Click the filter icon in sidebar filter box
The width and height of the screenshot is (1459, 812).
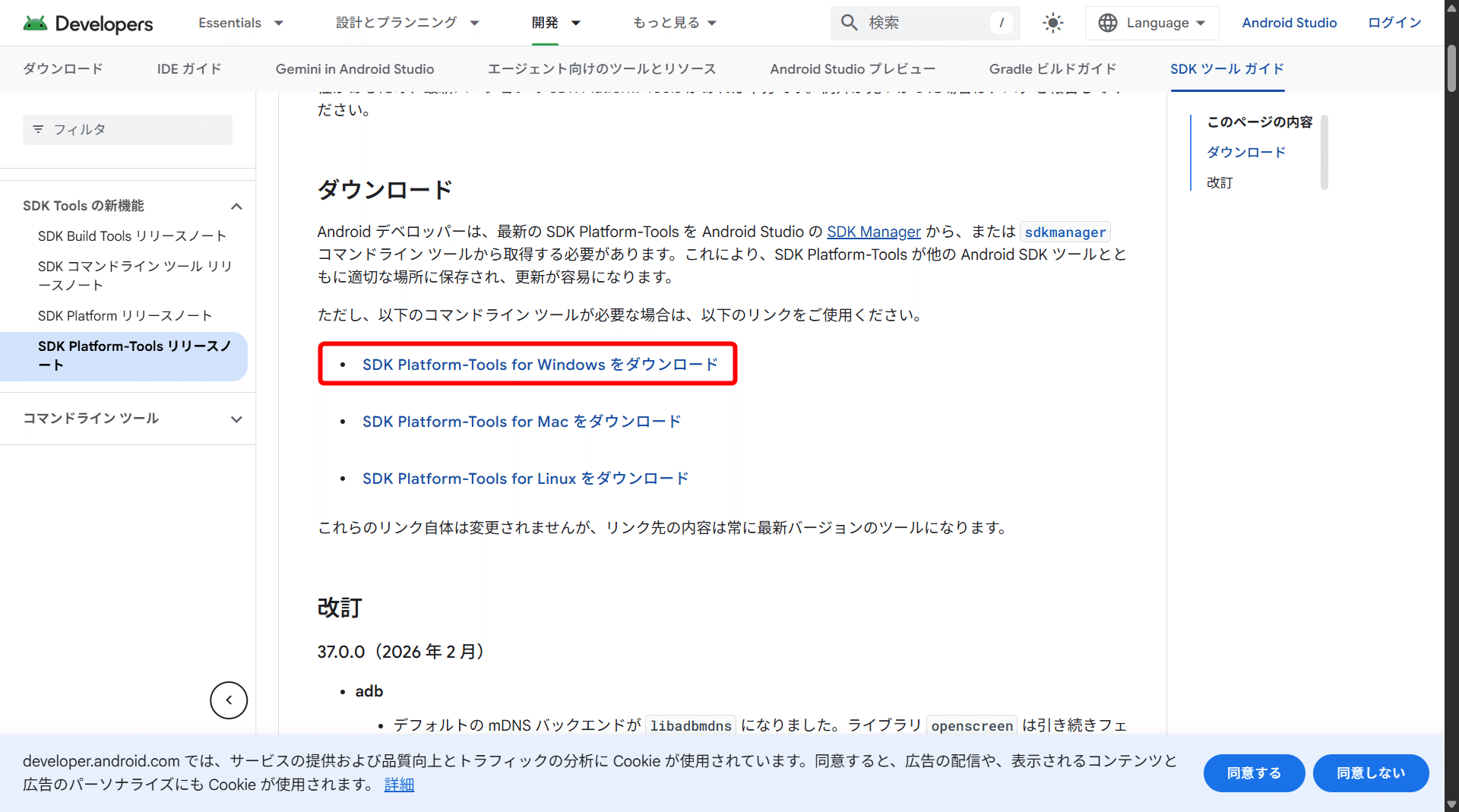(38, 129)
